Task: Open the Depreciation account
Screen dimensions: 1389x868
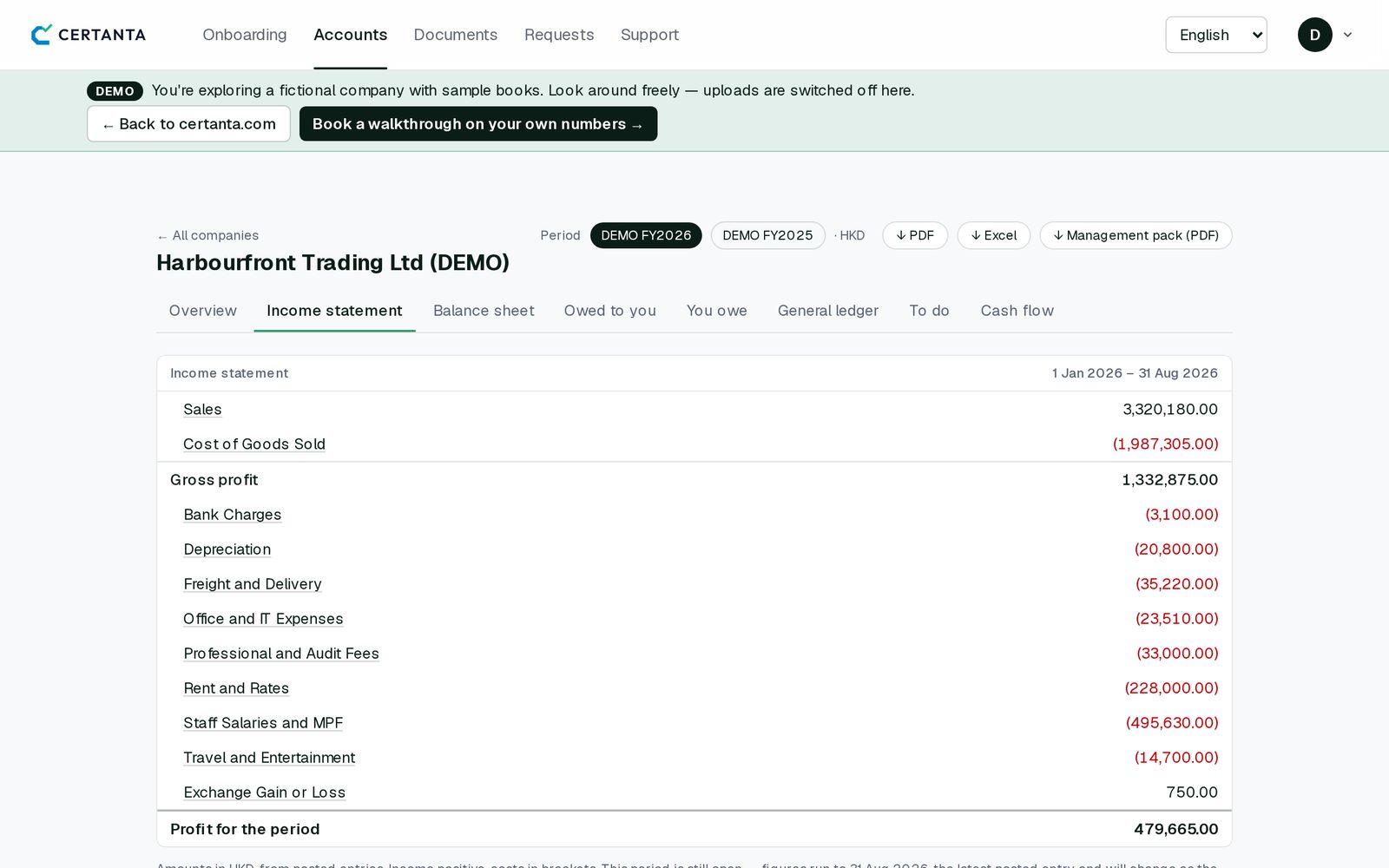Action: (x=227, y=549)
